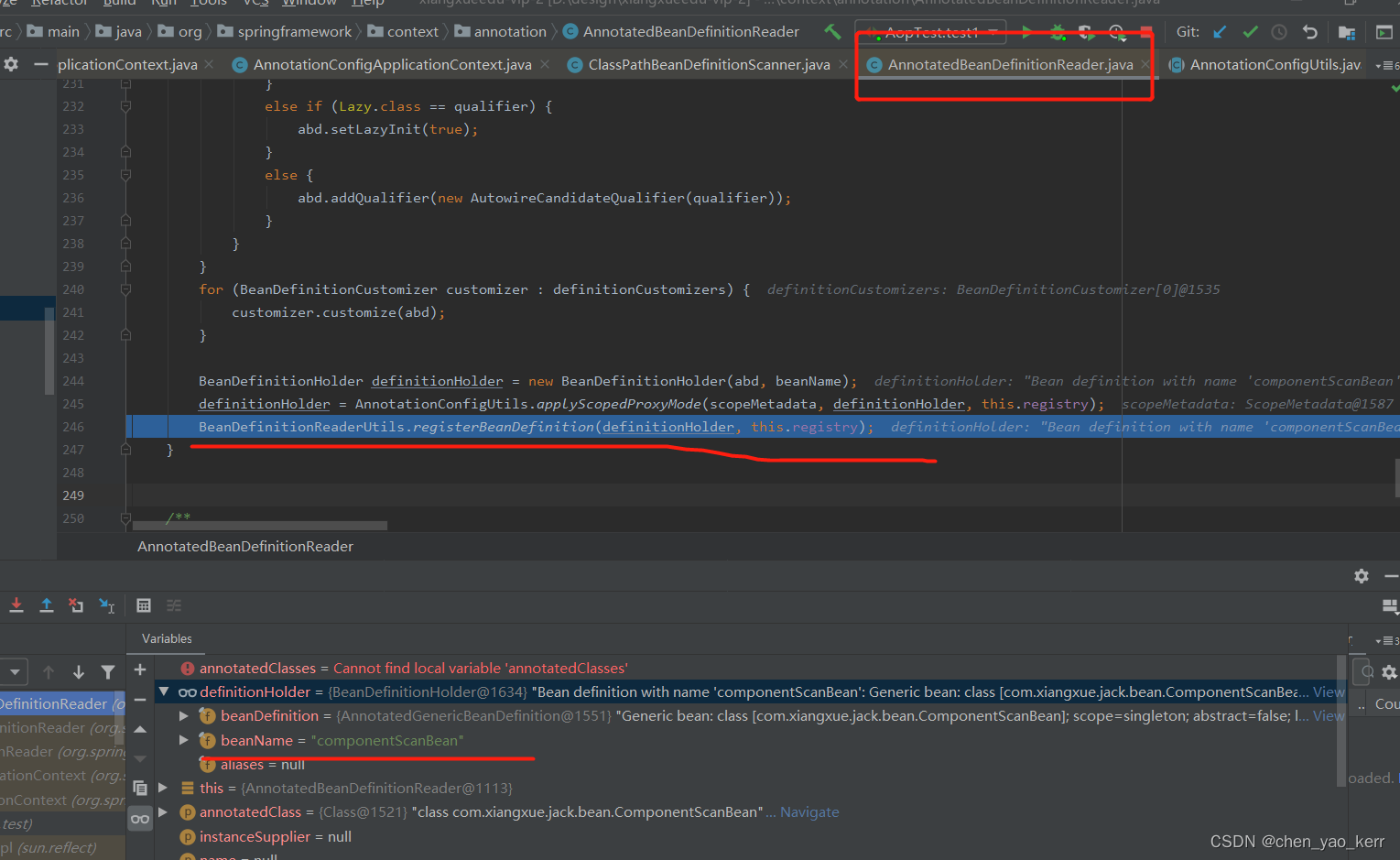Toggle frames filter funnel icon
Screen dimensions: 1400x860
108,672
